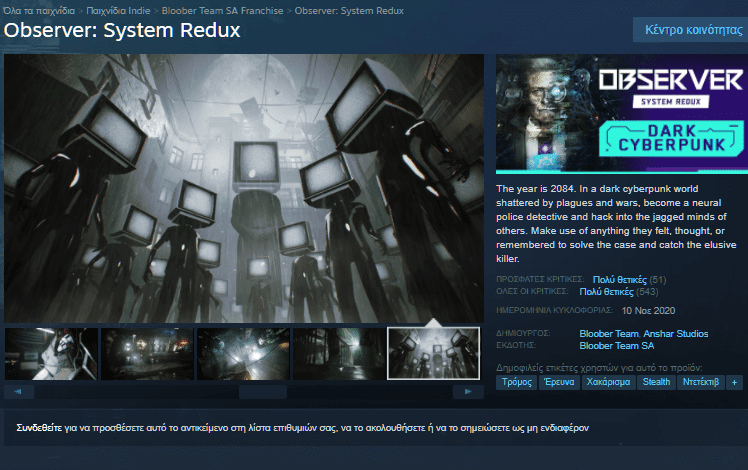Select the fourth dark alley thumbnail
Viewport: 748px width, 470px height.
click(339, 354)
